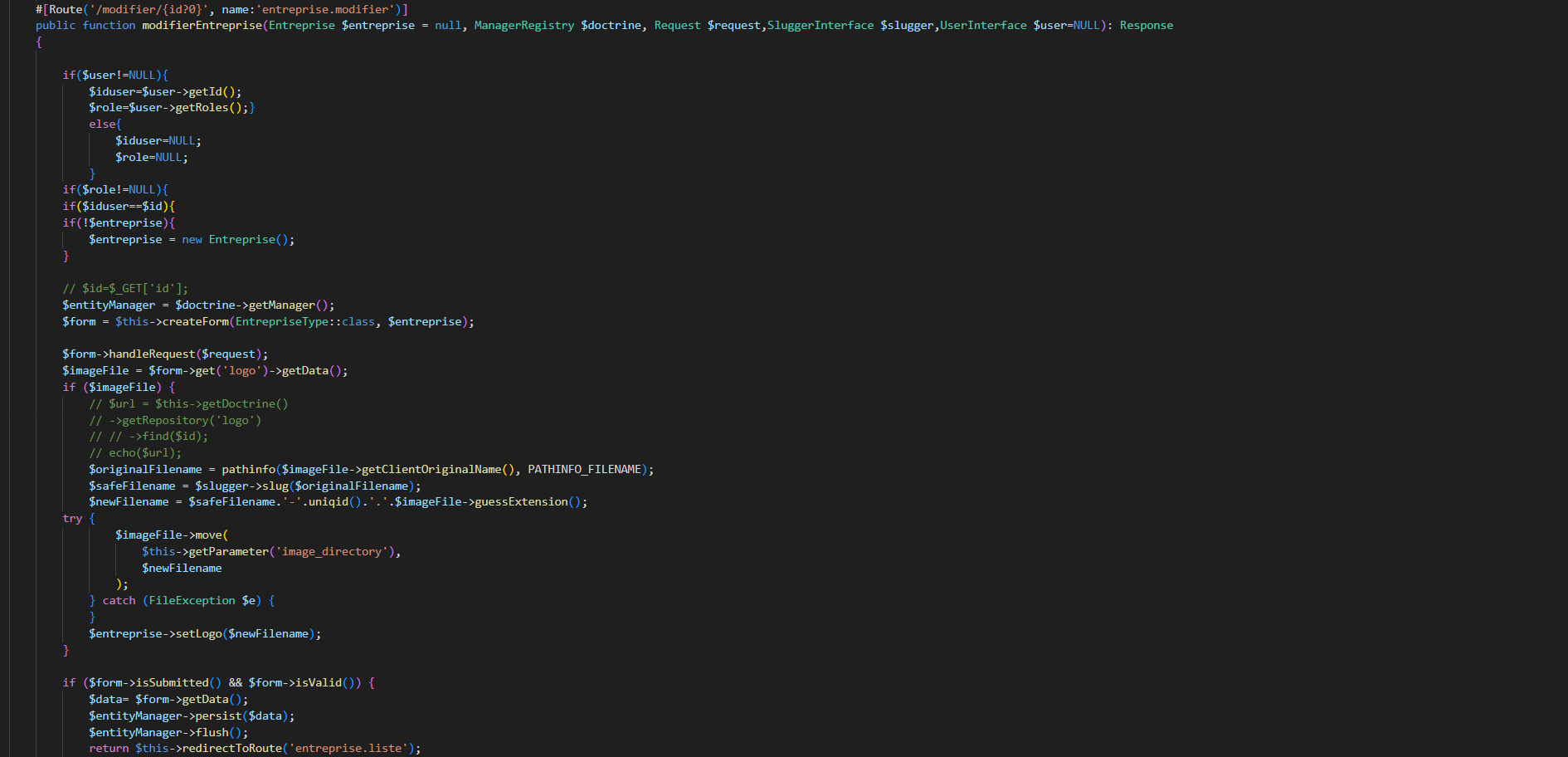Click '$safeFilename = $slugger->slug(' line
The width and height of the screenshot is (1568, 757).
click(255, 486)
